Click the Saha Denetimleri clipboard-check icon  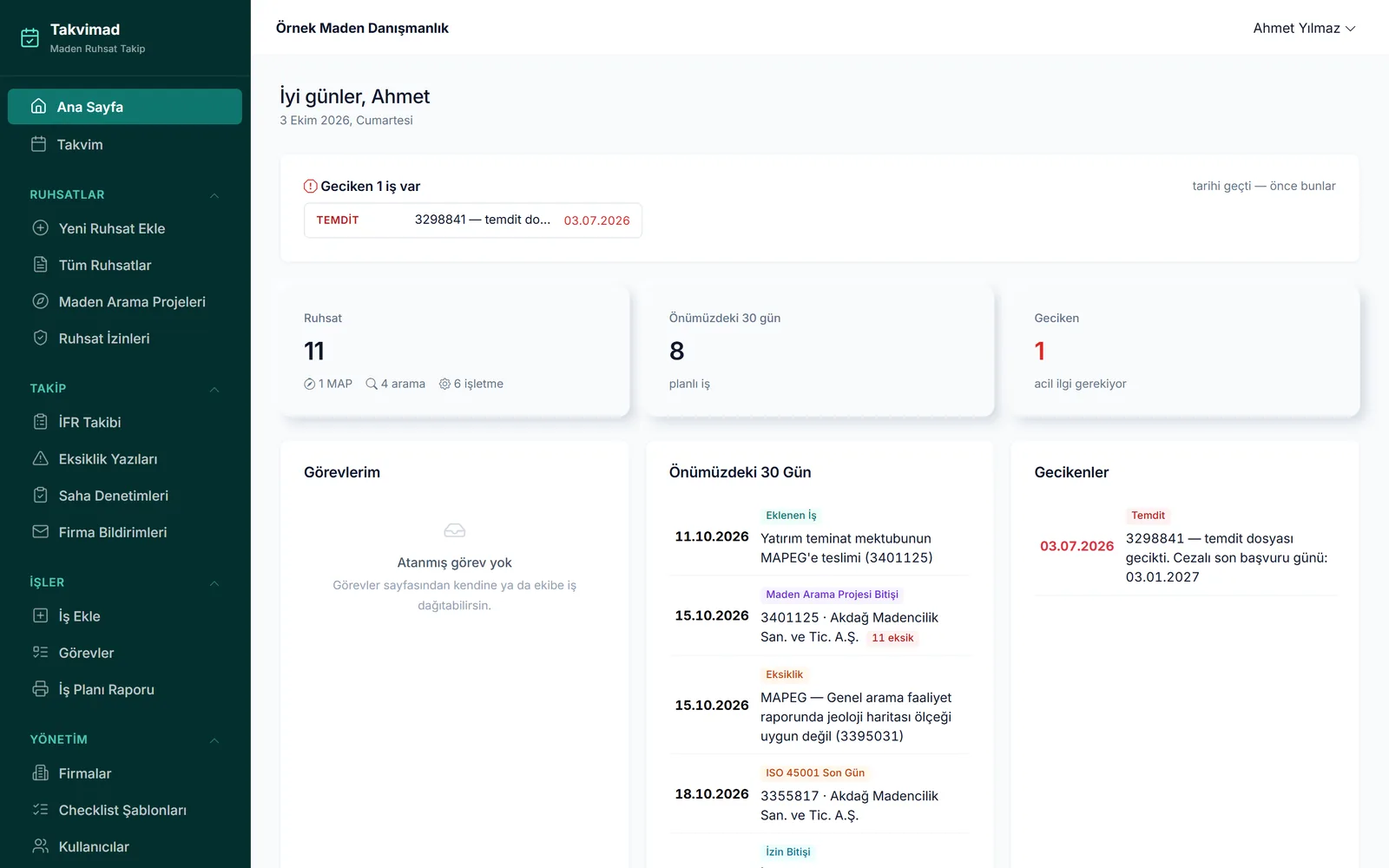pyautogui.click(x=40, y=495)
